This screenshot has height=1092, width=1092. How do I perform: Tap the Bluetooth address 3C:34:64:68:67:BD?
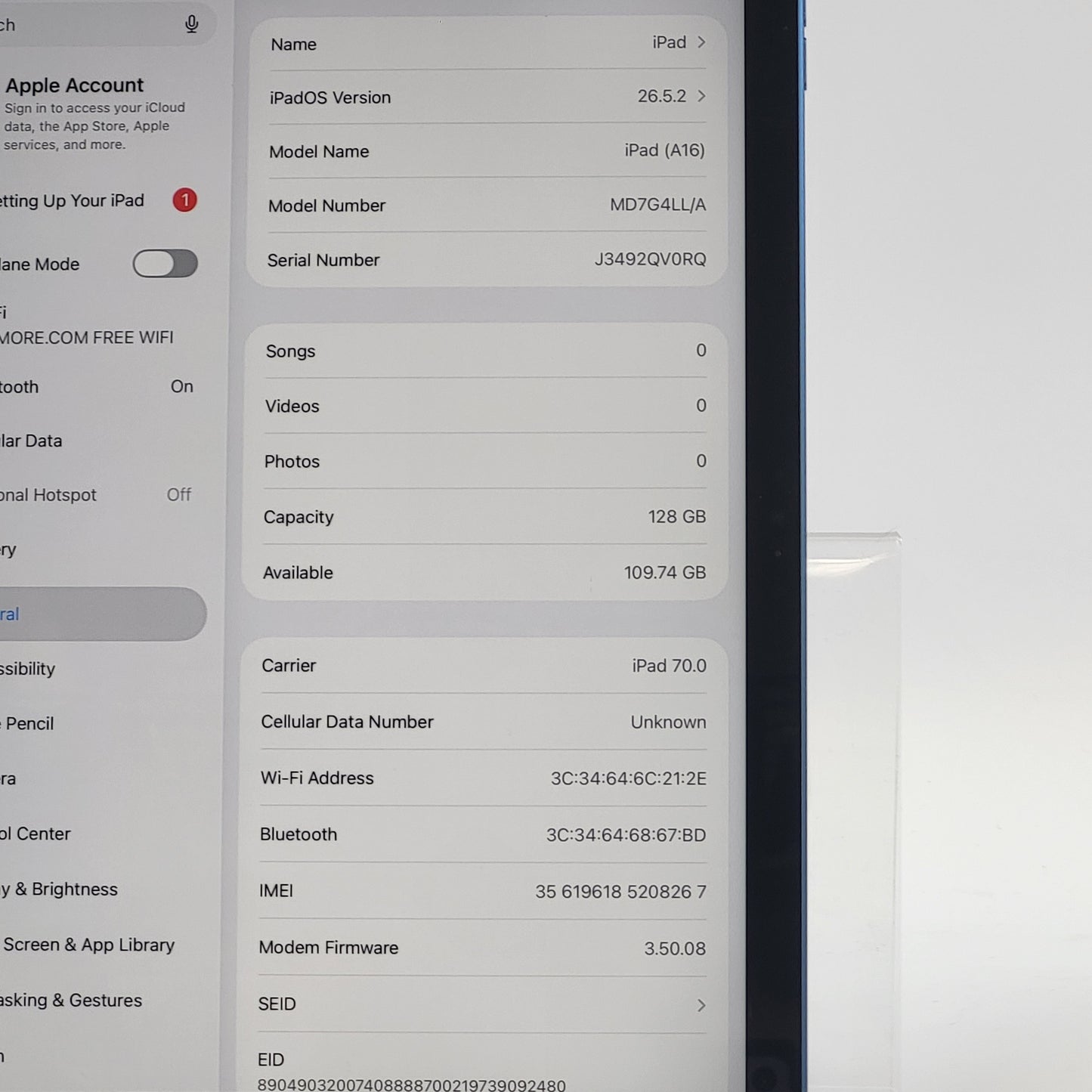(x=626, y=835)
